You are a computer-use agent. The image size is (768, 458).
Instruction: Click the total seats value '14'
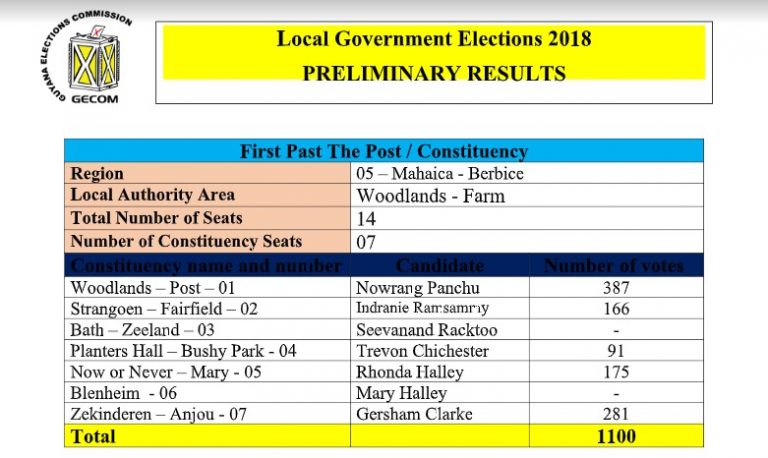(x=366, y=219)
